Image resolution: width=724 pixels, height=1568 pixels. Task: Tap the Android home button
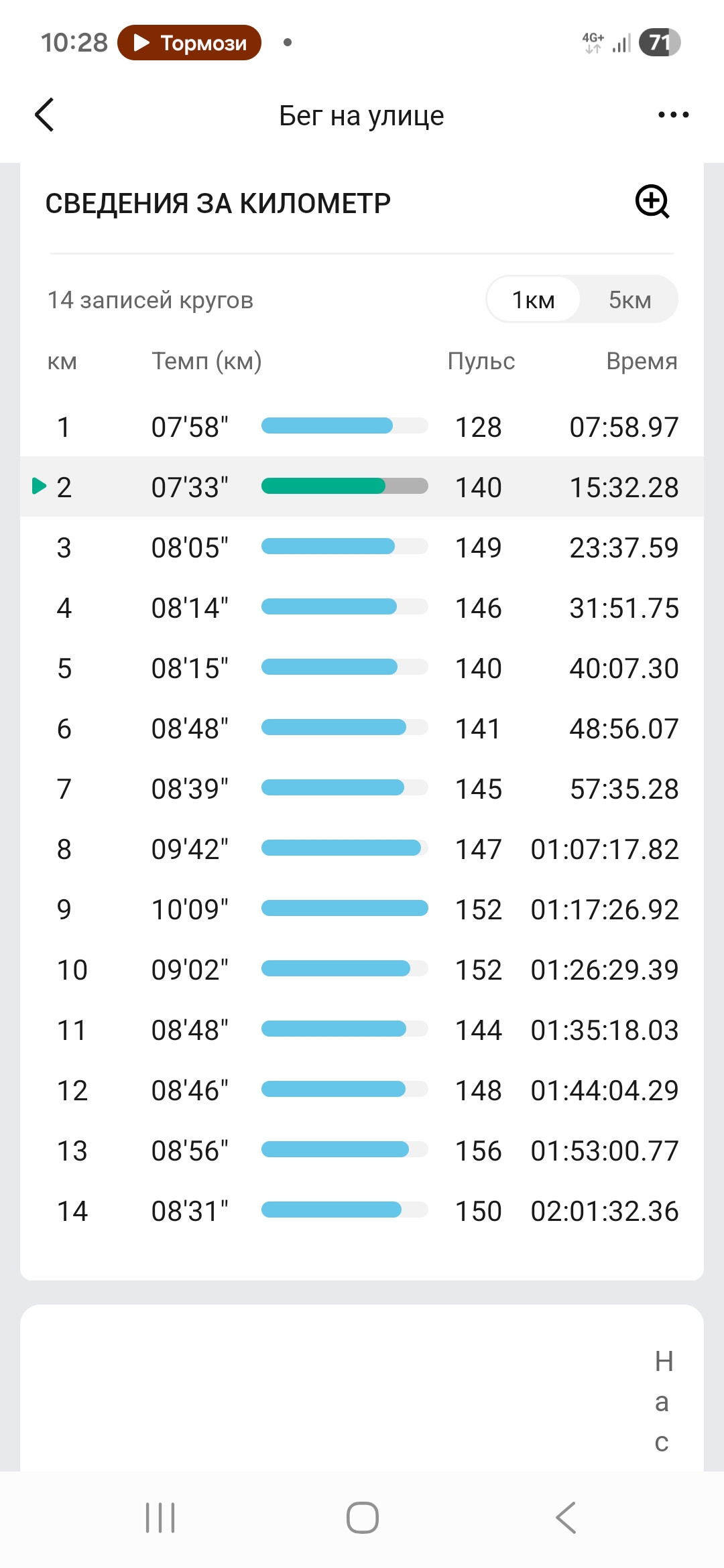tap(362, 1518)
